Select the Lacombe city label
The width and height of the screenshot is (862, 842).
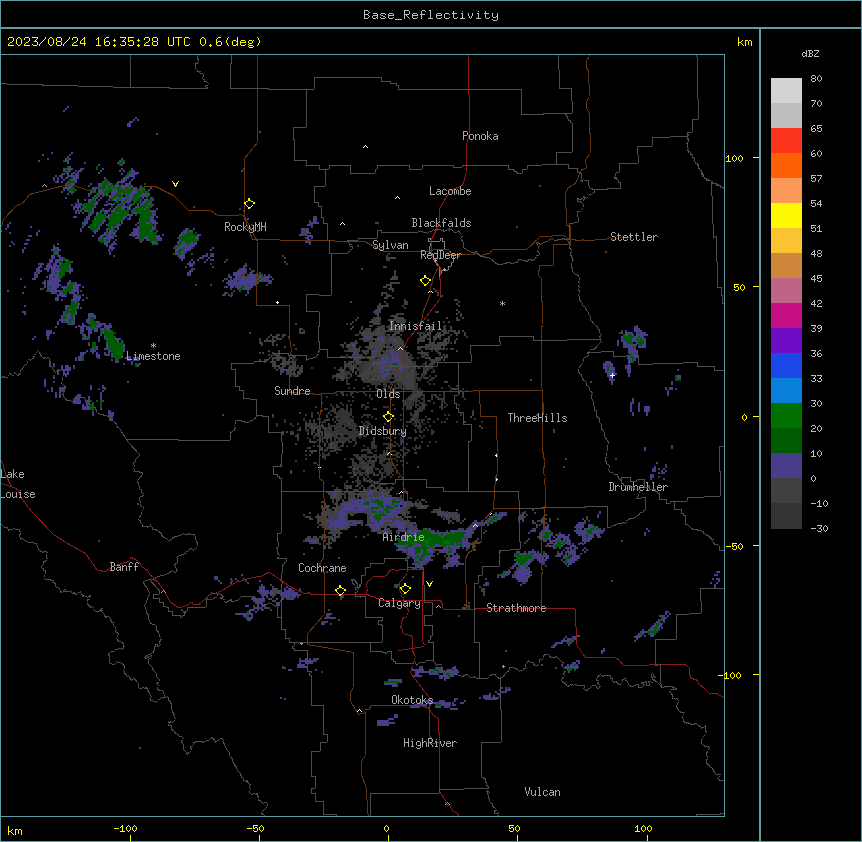(x=450, y=191)
